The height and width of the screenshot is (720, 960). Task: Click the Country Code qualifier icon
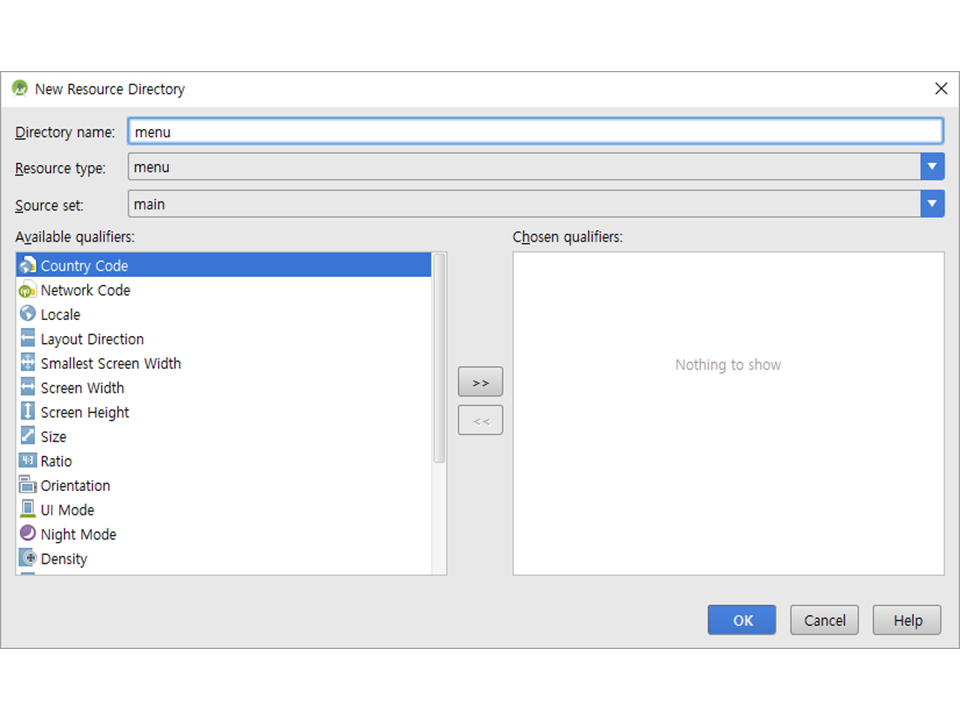(x=27, y=266)
